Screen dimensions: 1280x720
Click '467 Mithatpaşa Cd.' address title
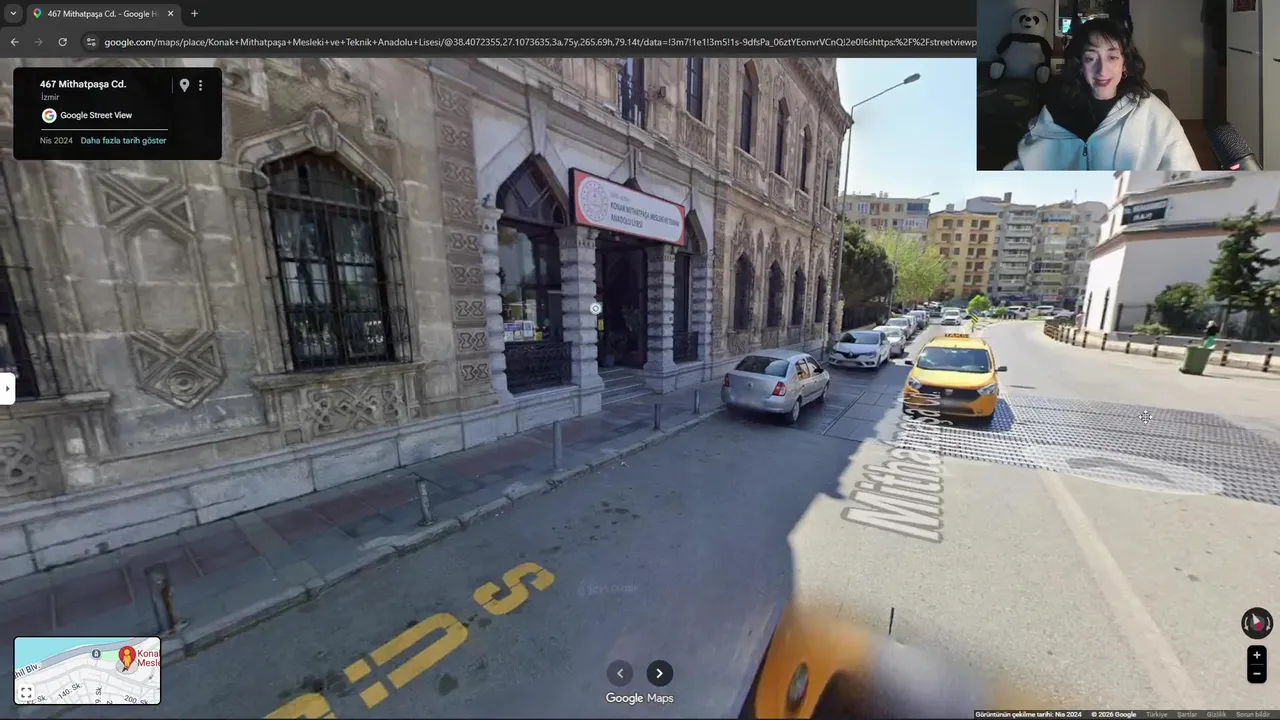[83, 84]
